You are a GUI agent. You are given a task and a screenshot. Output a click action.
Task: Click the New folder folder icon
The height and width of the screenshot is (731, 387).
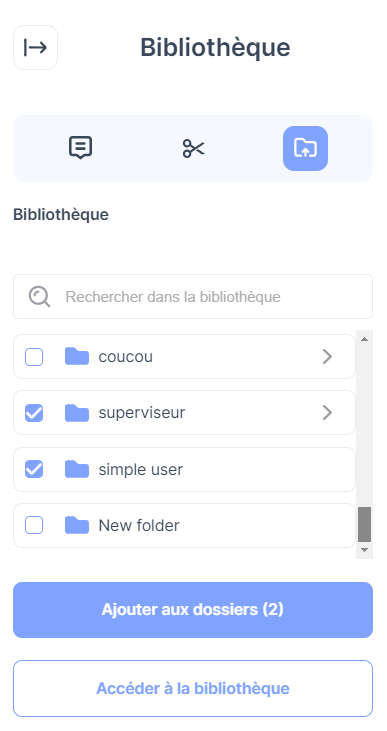(77, 525)
